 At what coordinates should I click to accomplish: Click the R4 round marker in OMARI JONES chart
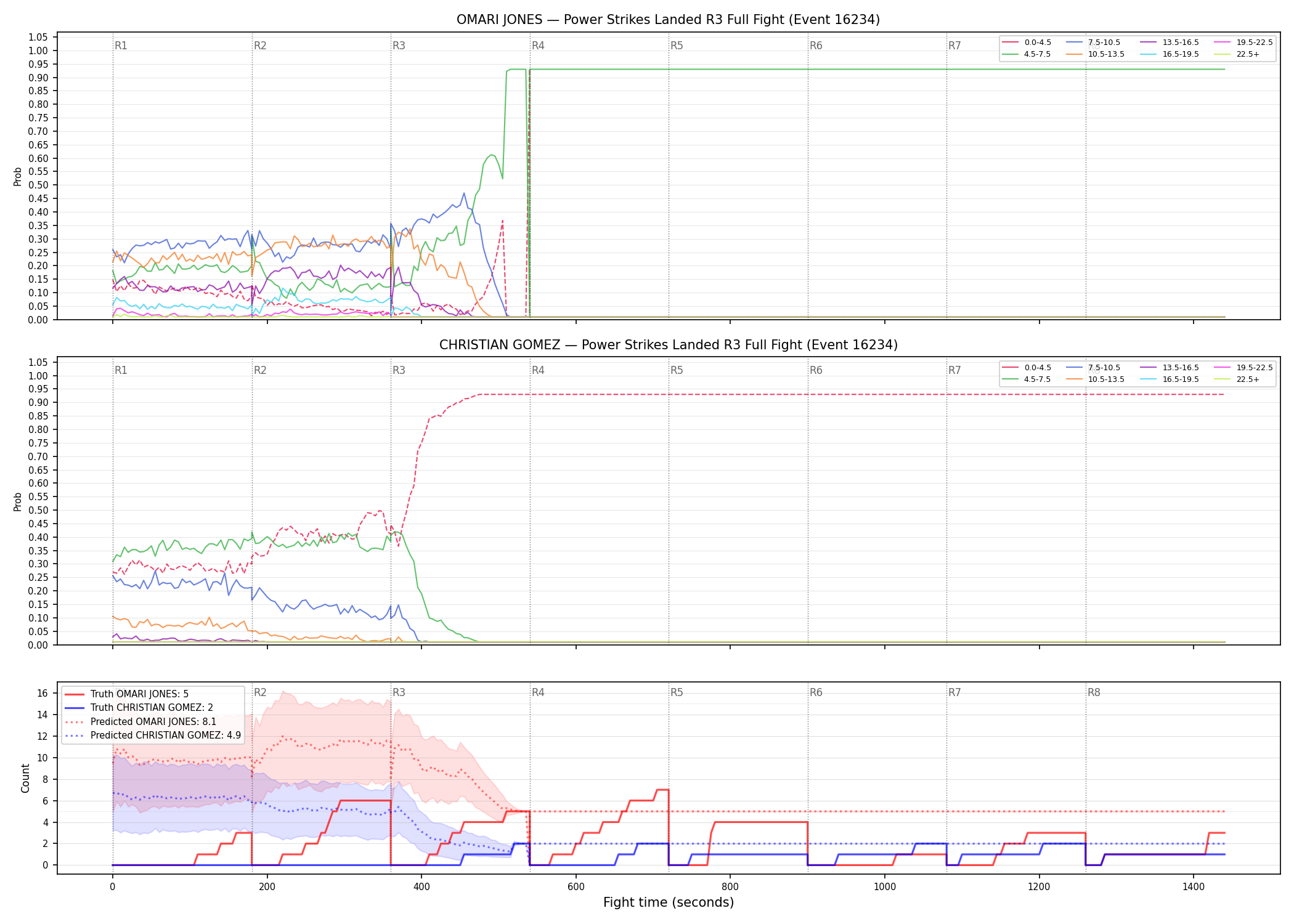[538, 46]
